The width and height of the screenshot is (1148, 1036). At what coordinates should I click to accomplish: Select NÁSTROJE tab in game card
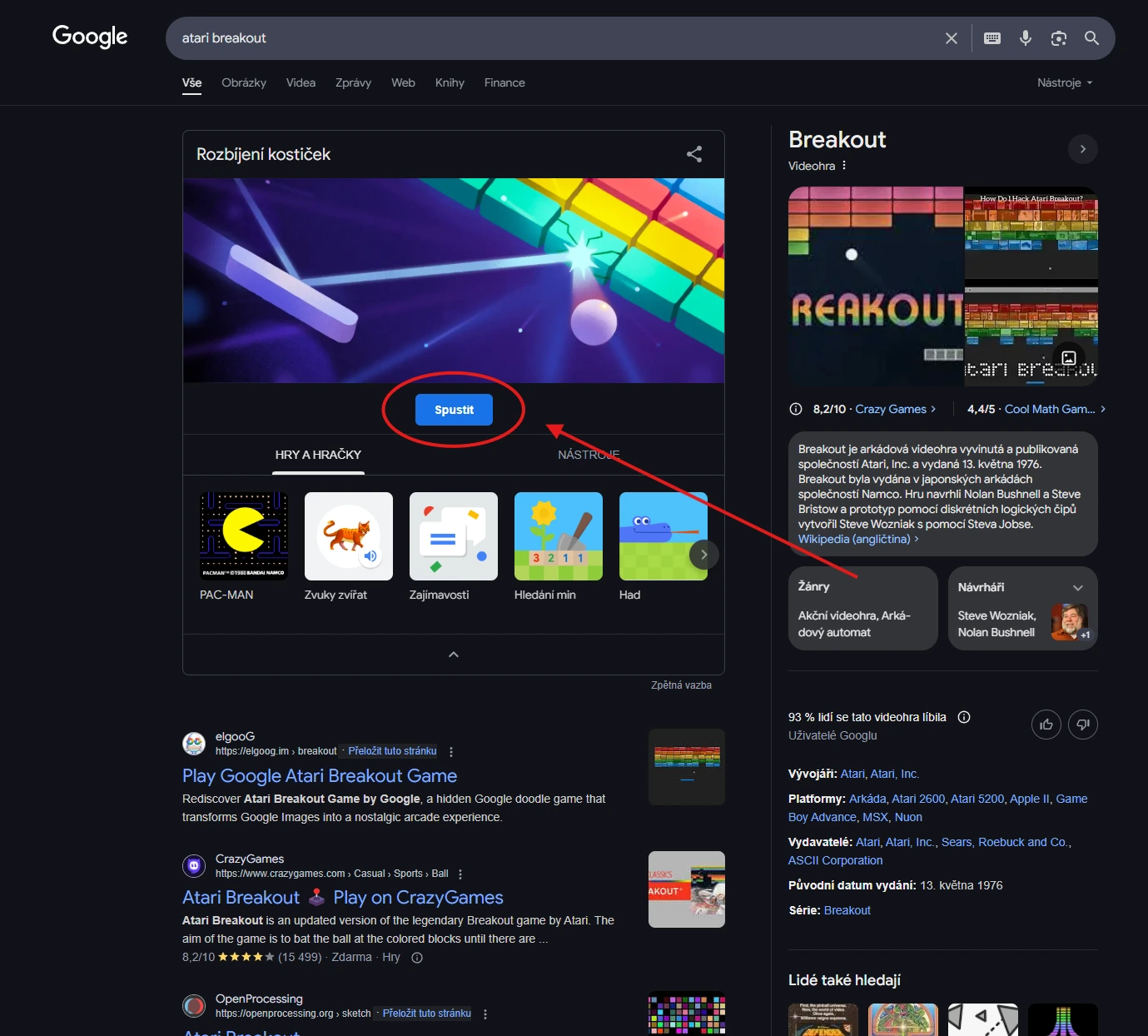click(x=589, y=455)
